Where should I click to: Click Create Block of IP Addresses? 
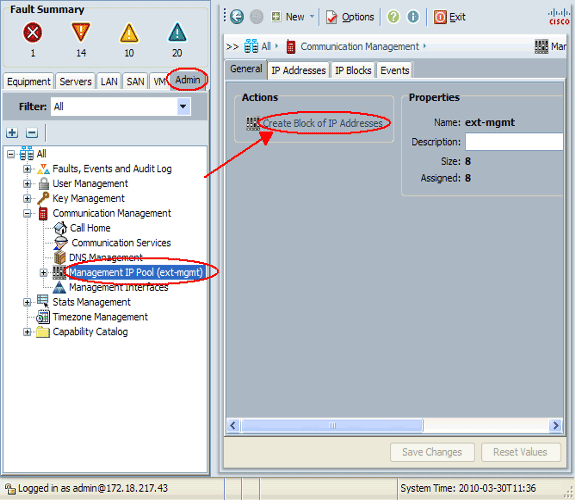(x=323, y=123)
